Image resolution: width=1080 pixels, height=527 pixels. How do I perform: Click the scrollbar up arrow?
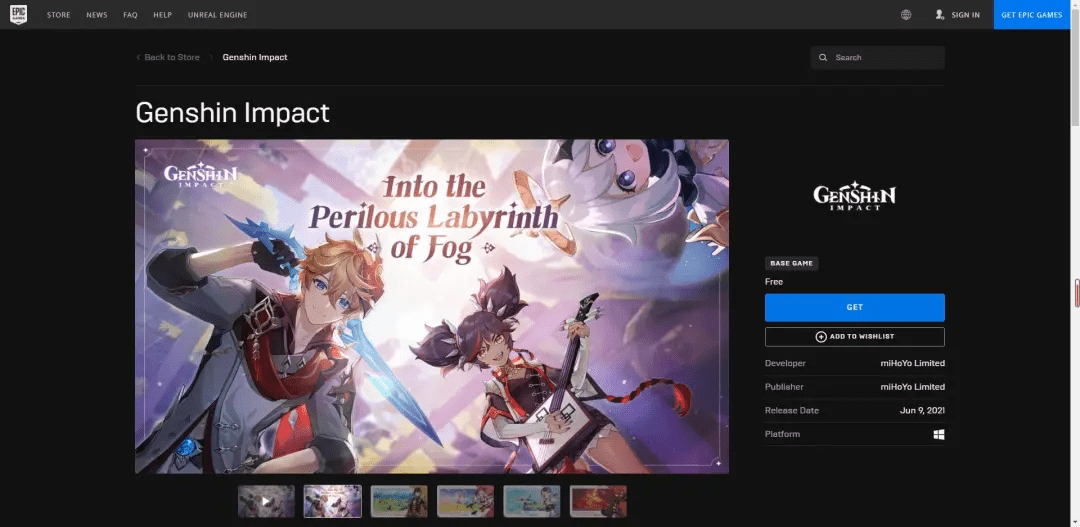pos(1075,4)
